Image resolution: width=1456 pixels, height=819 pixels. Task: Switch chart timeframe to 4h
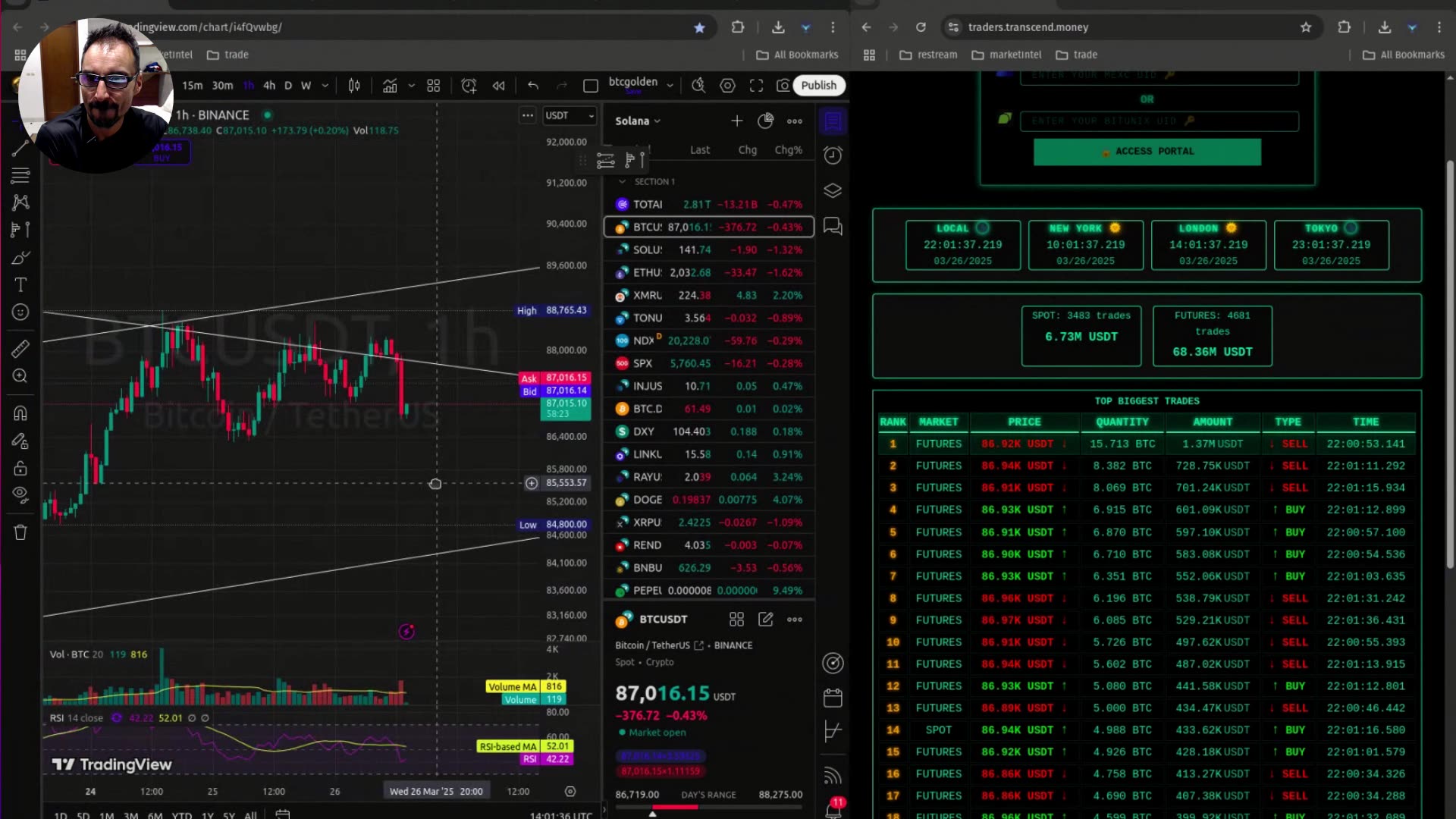269,85
